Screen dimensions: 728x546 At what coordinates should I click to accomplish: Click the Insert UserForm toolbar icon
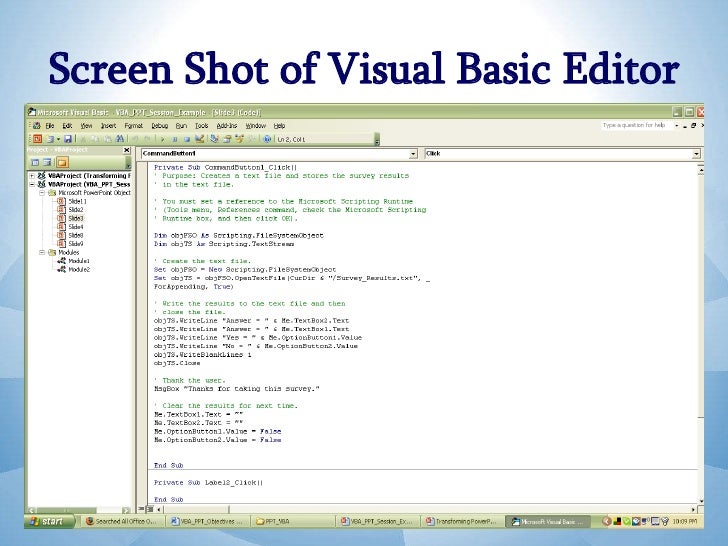point(49,139)
